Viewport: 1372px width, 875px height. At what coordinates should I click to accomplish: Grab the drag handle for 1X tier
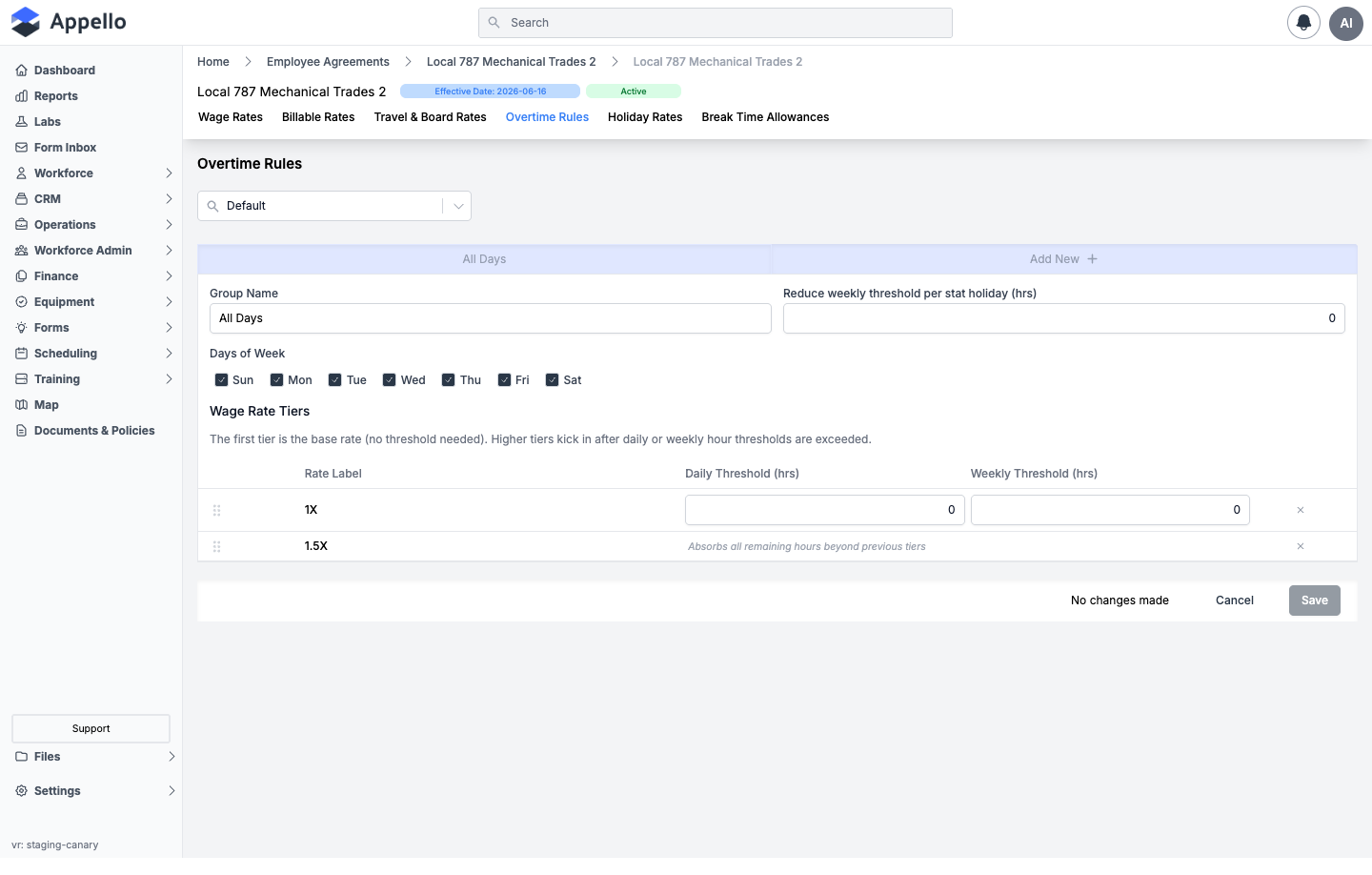[x=216, y=510]
